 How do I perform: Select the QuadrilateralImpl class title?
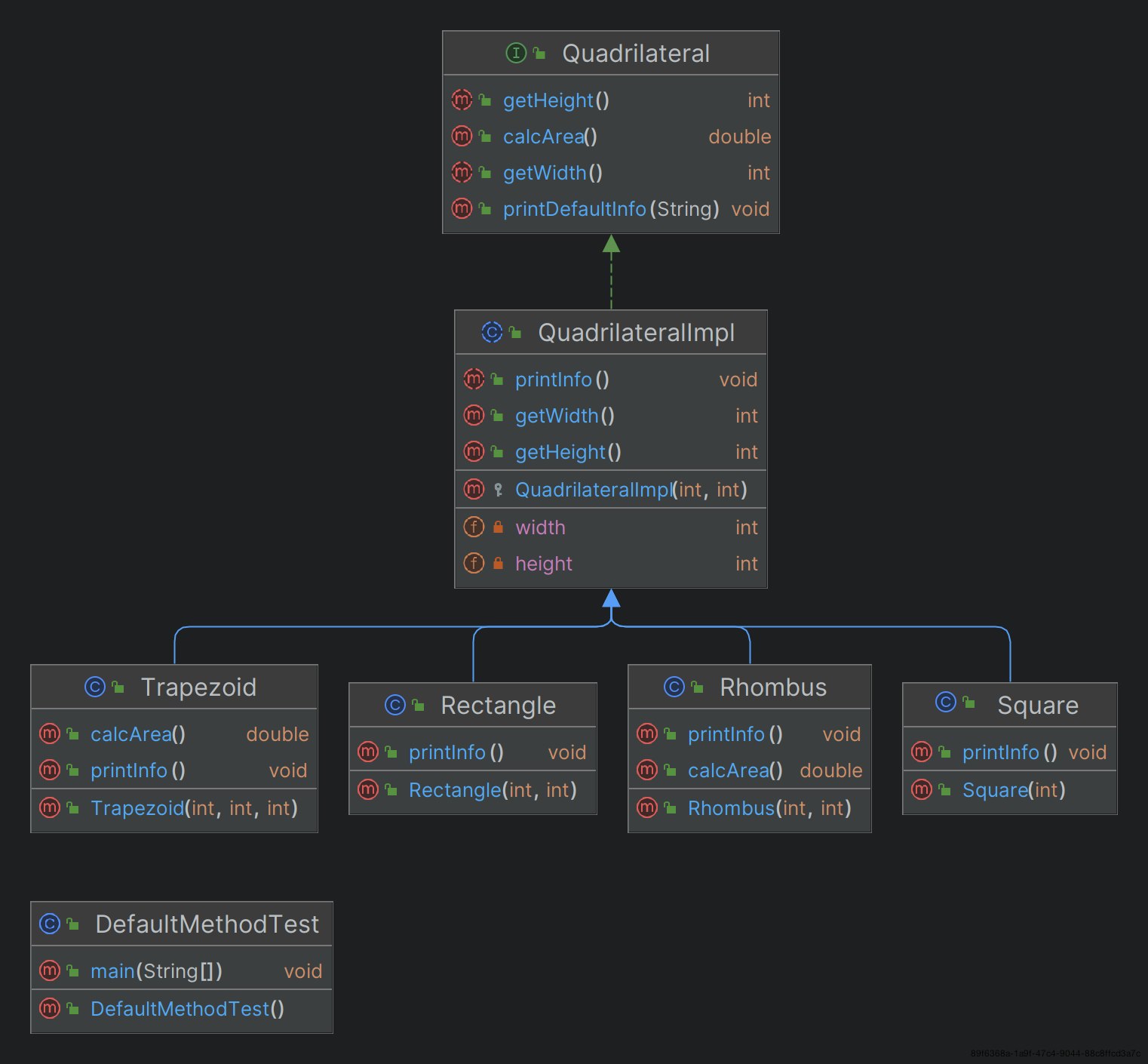point(636,333)
